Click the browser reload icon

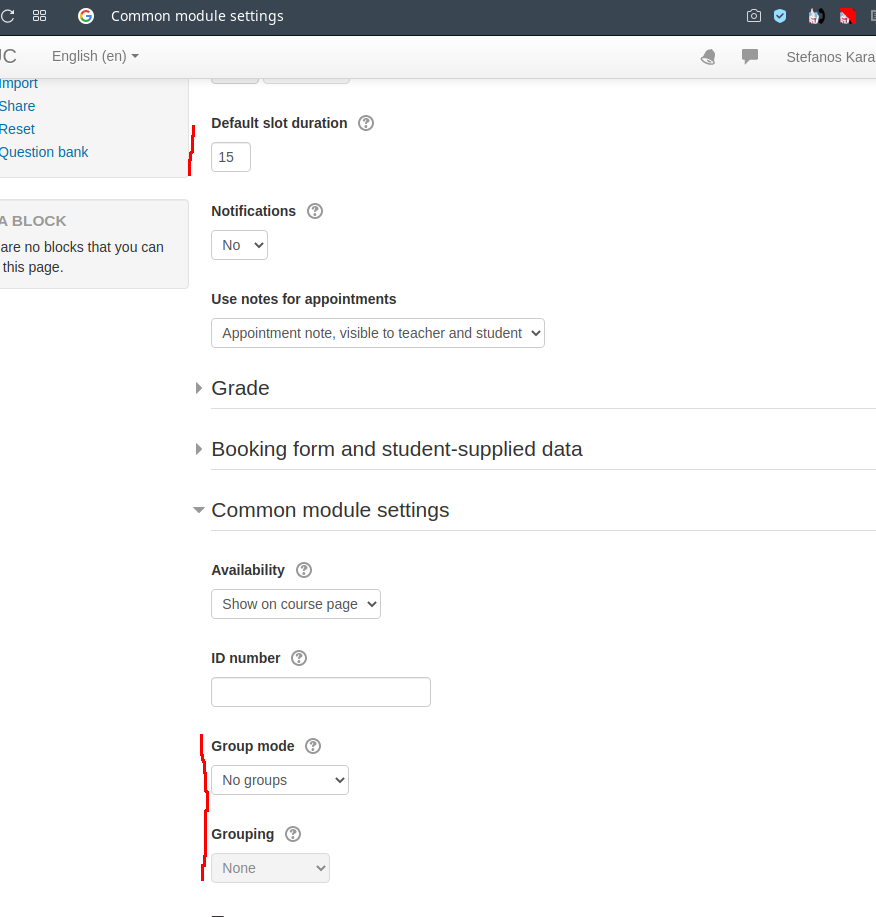(8, 16)
